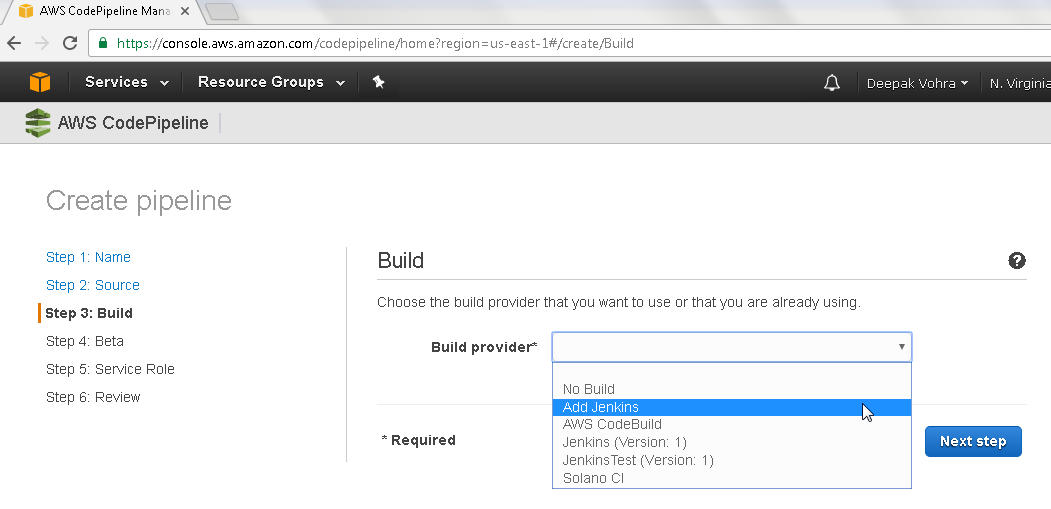Select the AWS CodePipeline browser tab
Viewport: 1051px width, 509px height.
tap(104, 11)
